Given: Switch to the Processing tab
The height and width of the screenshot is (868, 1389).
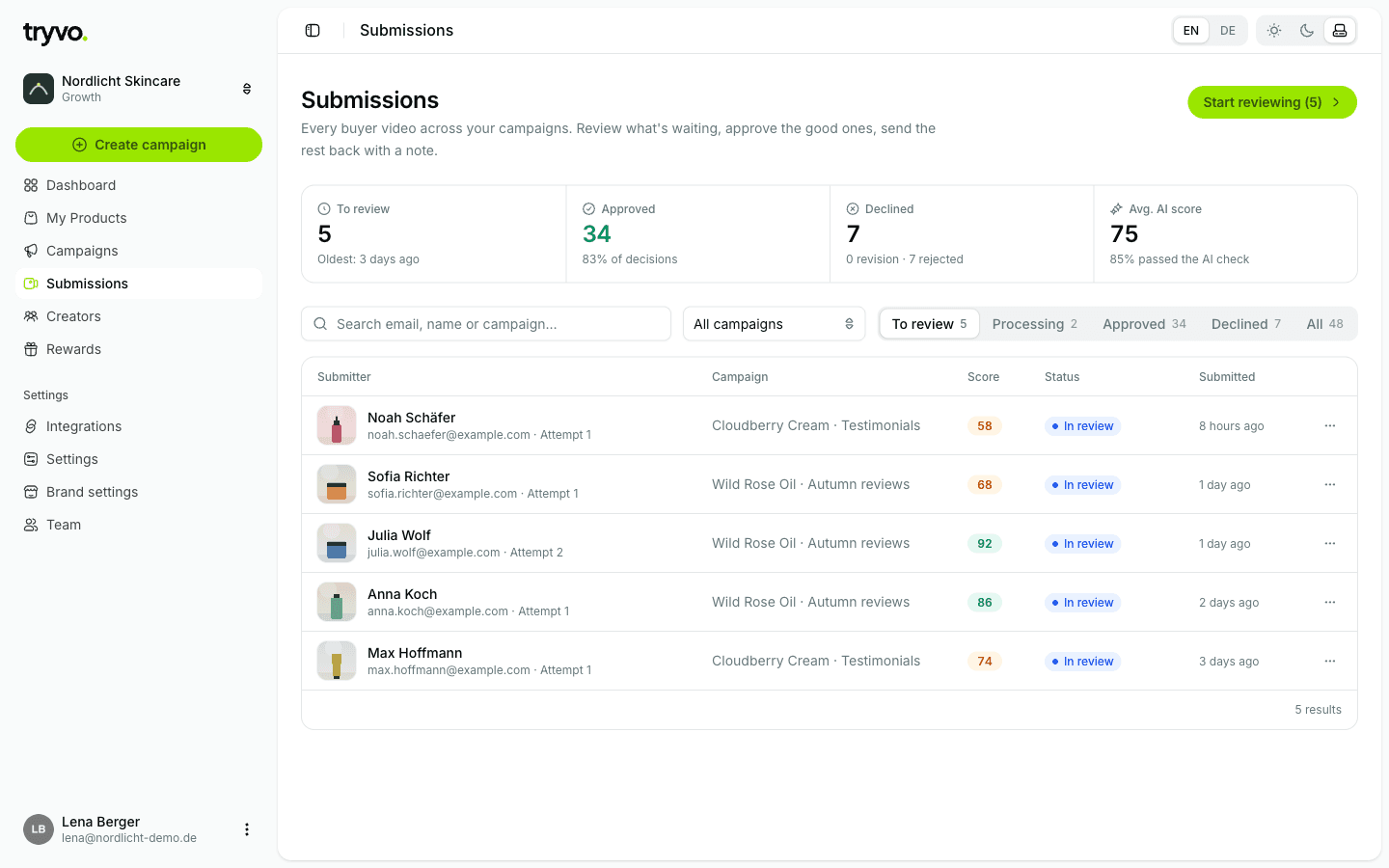Looking at the screenshot, I should [1034, 324].
